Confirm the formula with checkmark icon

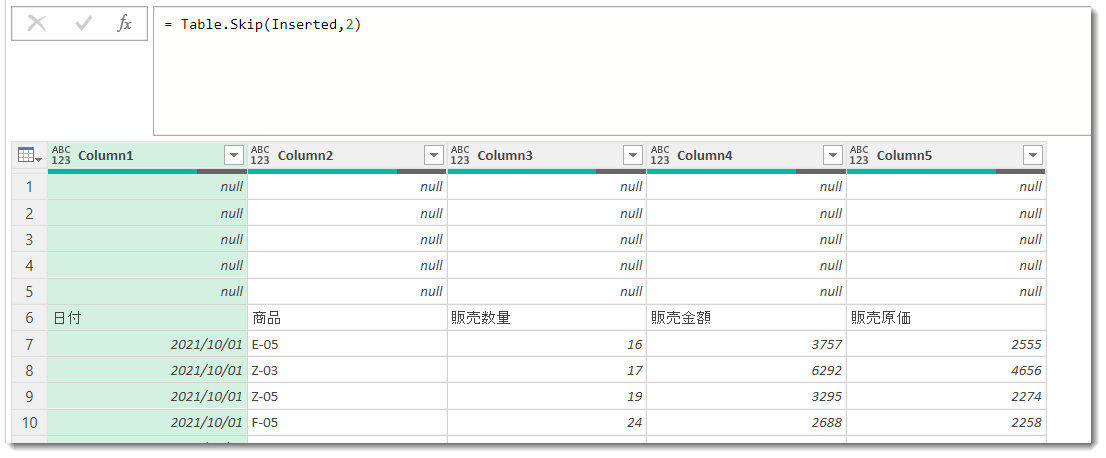tap(83, 24)
